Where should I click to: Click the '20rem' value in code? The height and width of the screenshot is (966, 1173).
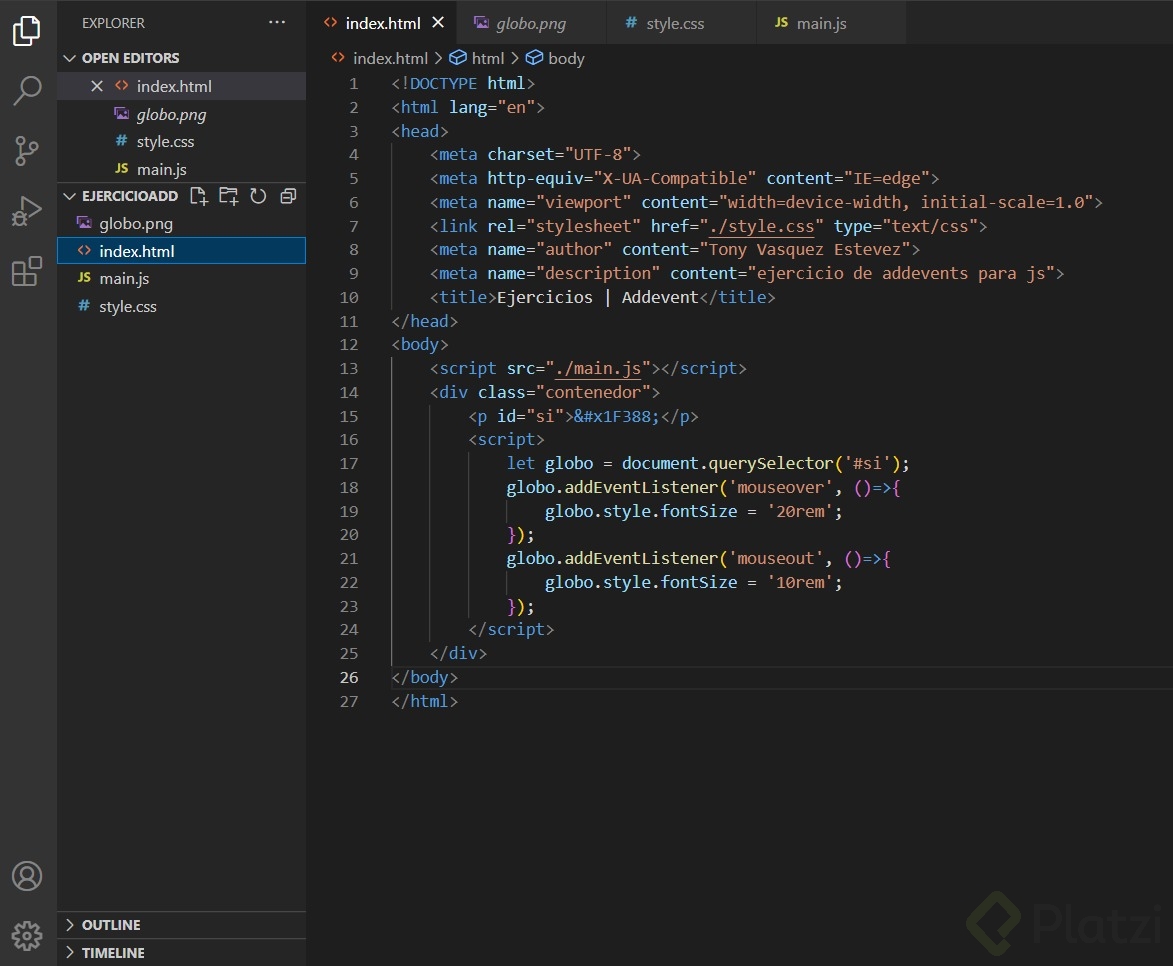pyautogui.click(x=800, y=511)
